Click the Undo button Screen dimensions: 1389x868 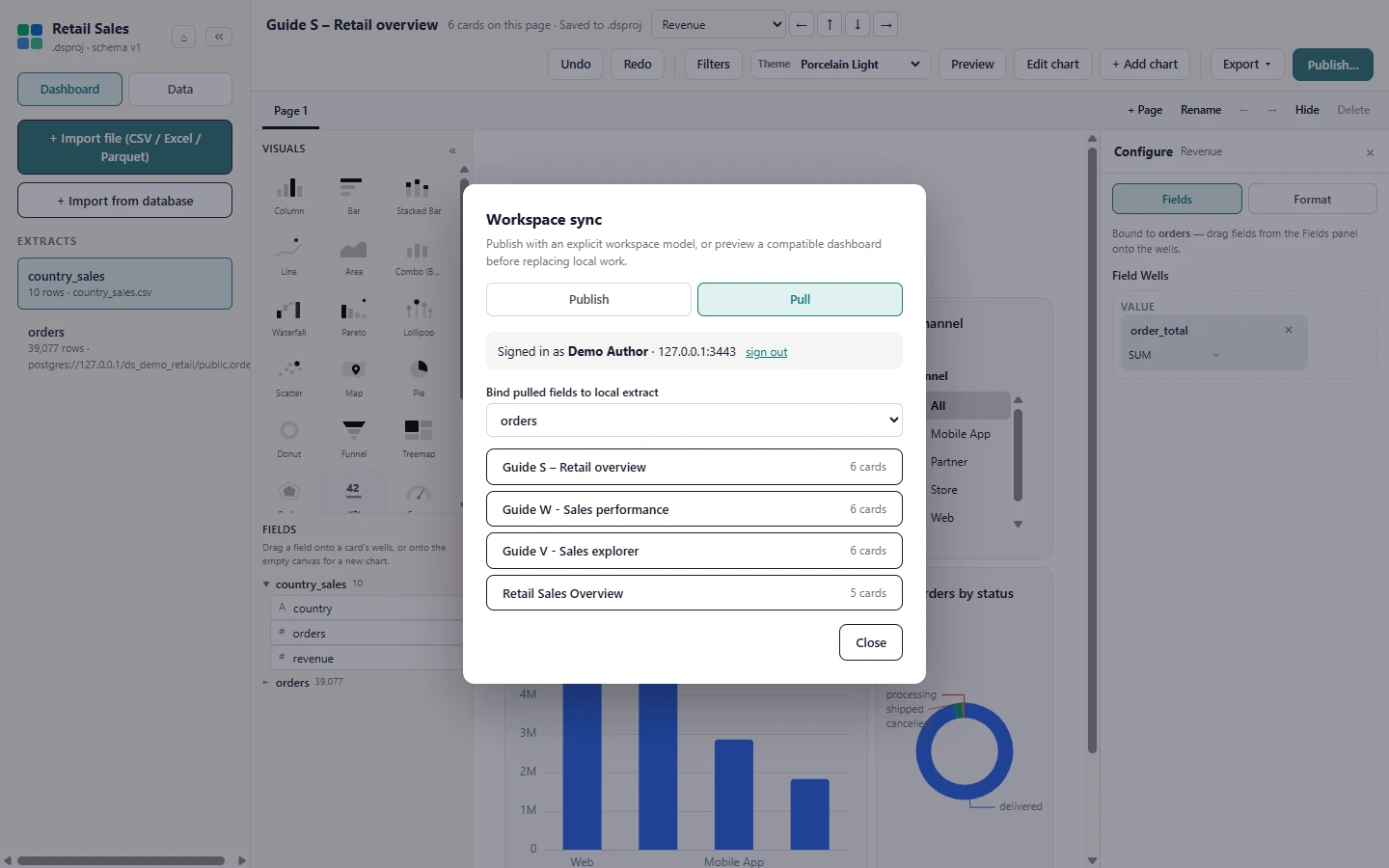pyautogui.click(x=576, y=65)
